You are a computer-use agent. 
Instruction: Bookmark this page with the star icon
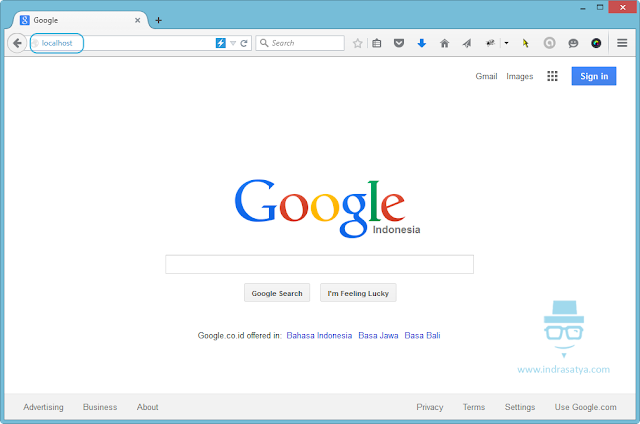click(x=358, y=43)
